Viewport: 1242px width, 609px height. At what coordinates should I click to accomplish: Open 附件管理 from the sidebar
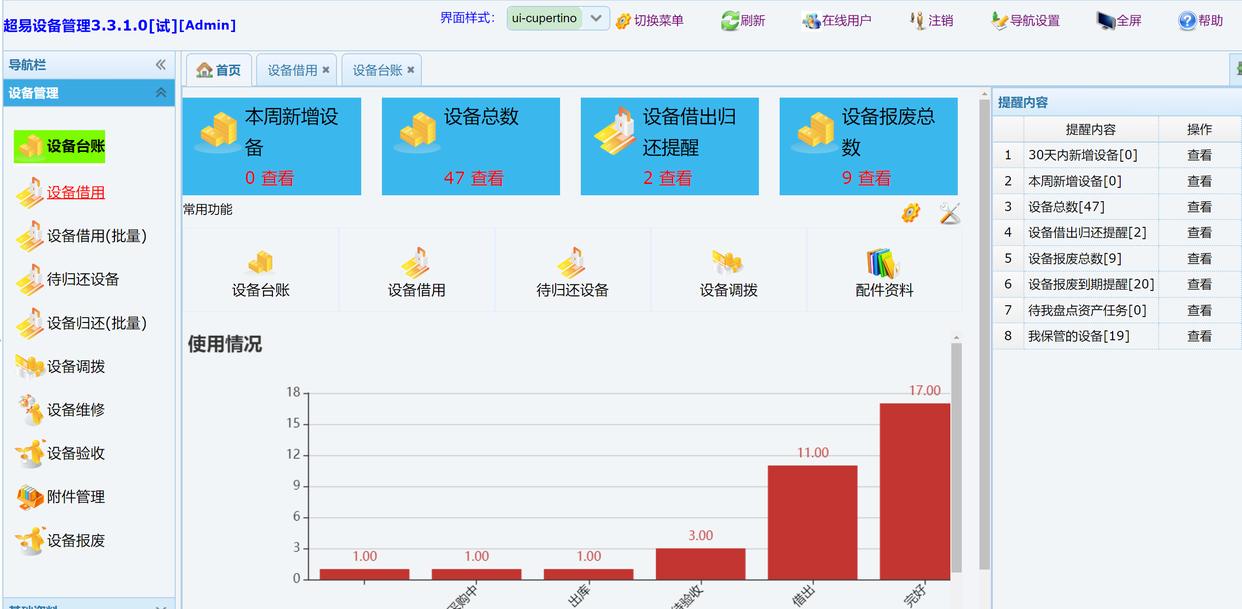(75, 497)
